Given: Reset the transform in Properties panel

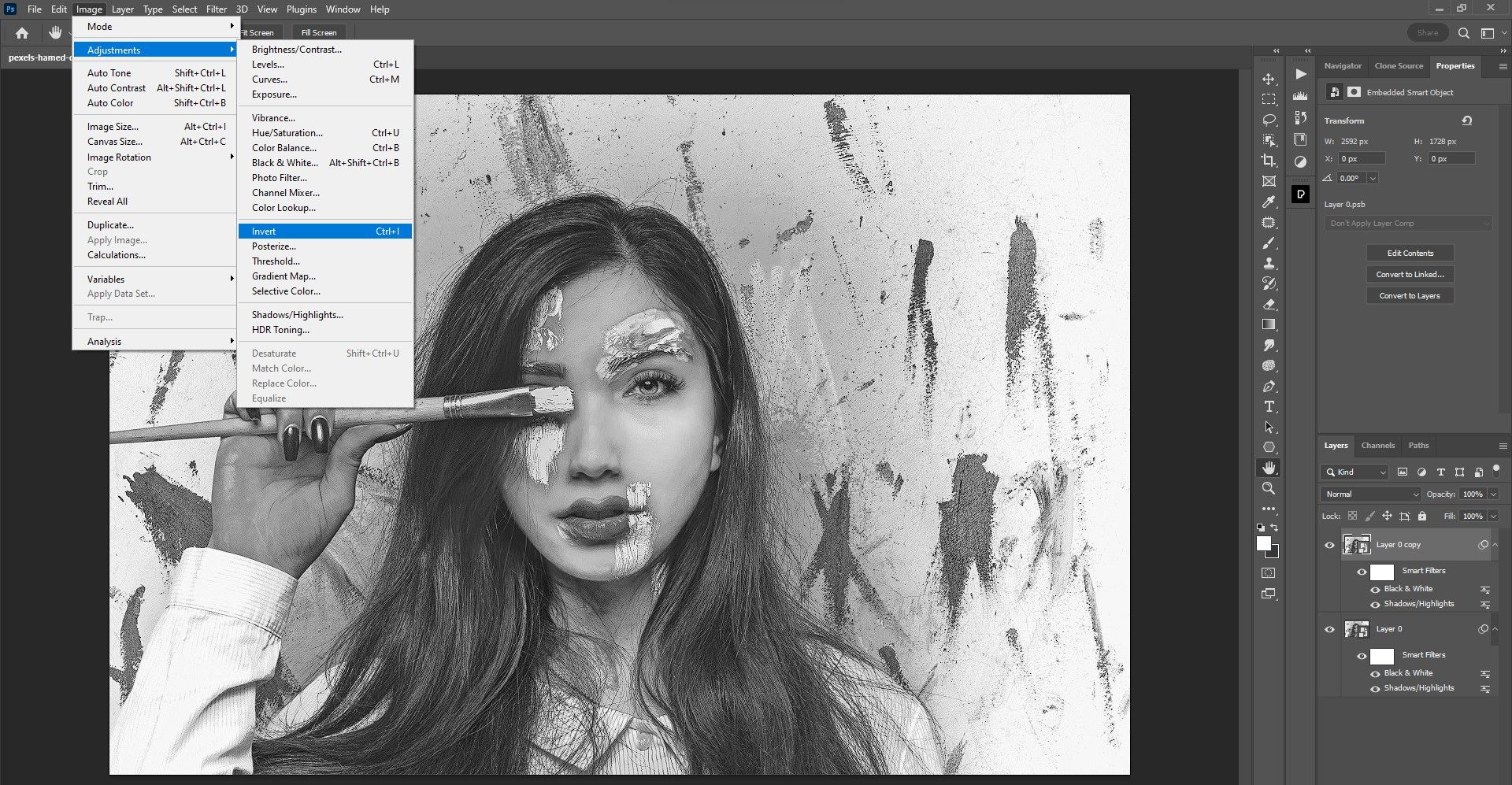Looking at the screenshot, I should (1467, 120).
